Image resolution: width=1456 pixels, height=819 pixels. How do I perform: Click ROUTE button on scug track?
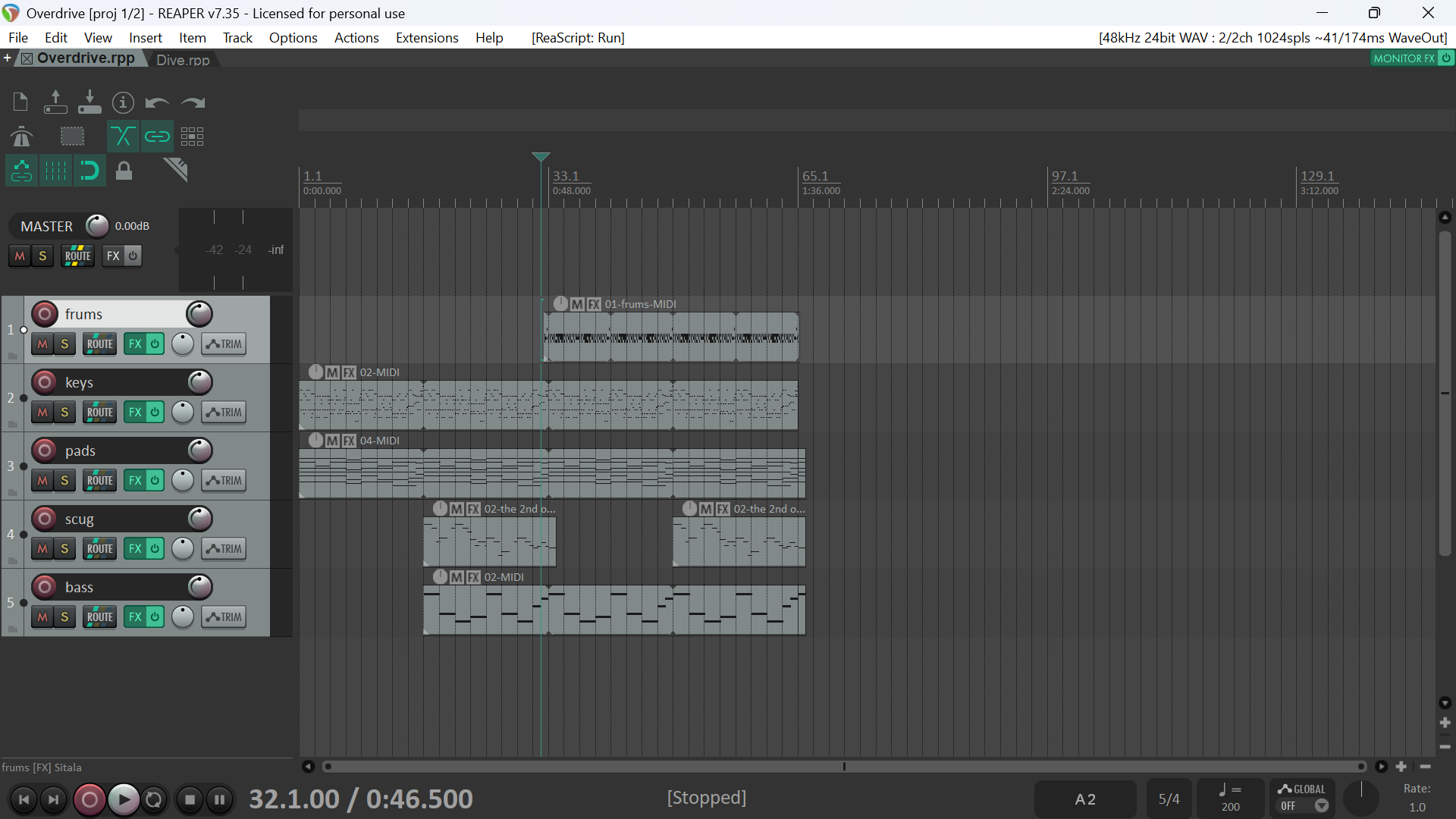point(99,549)
